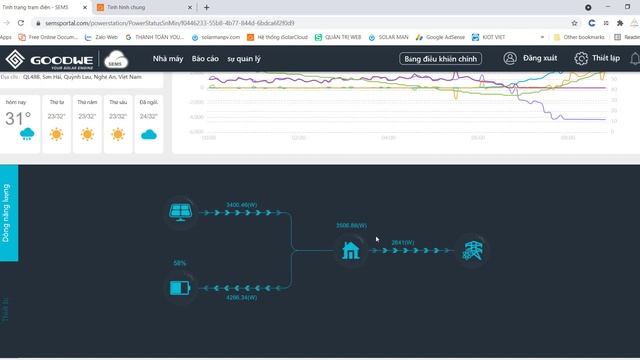
Task: Switch to the Tình hình chung browser tab
Action: (x=142, y=7)
